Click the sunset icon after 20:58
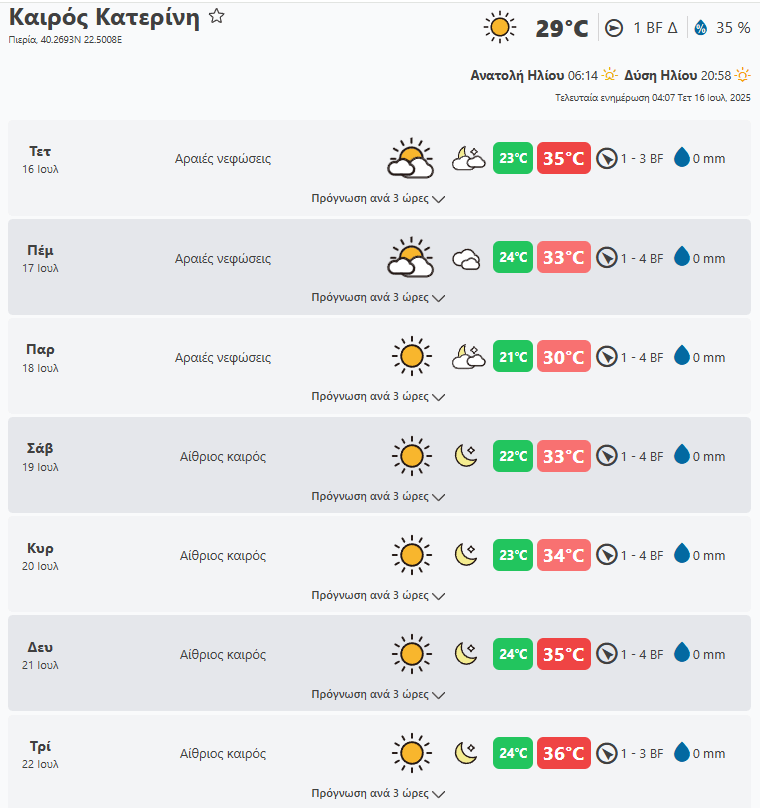760x808 pixels. point(742,75)
